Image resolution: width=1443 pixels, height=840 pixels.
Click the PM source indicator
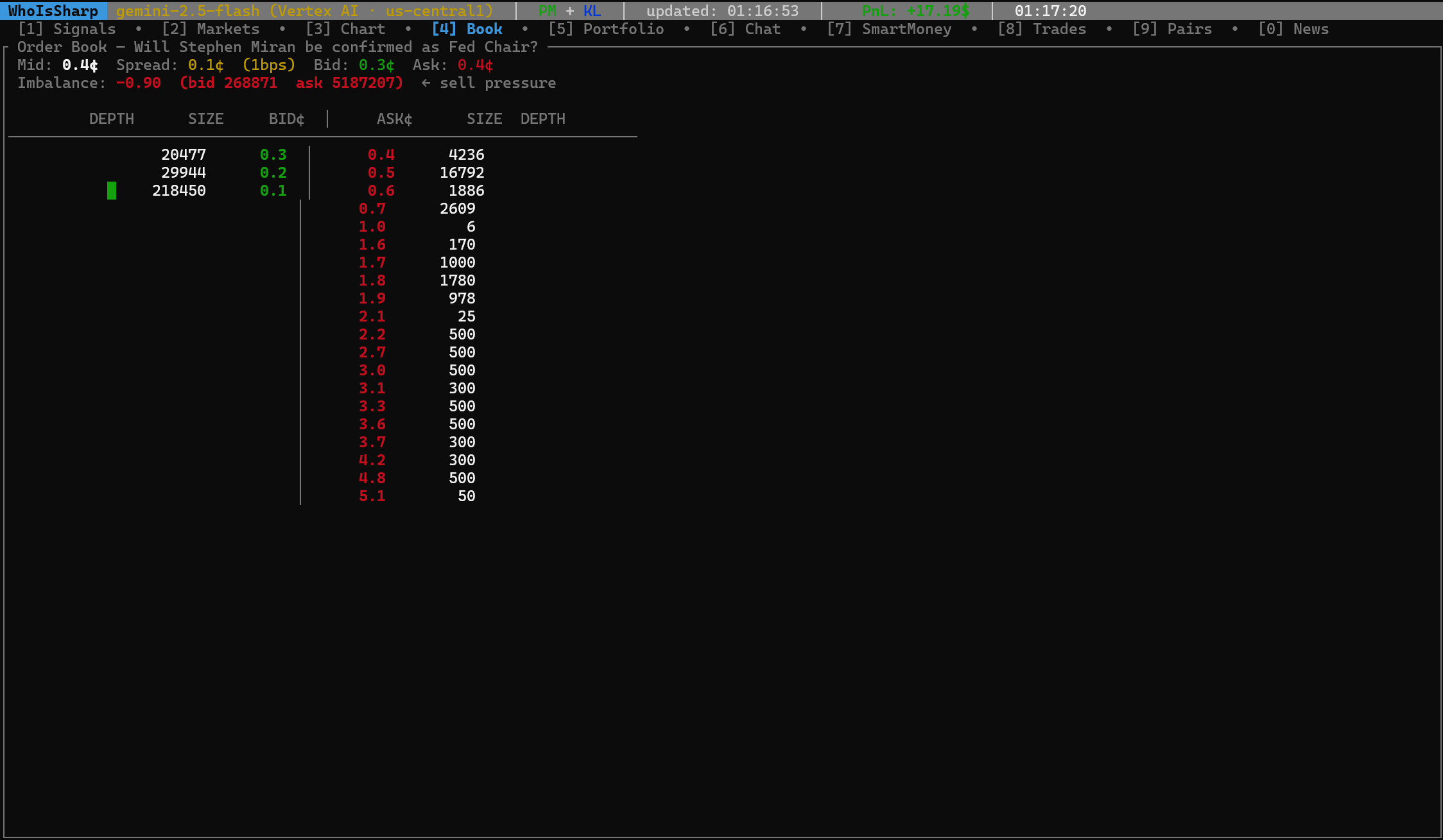548,11
